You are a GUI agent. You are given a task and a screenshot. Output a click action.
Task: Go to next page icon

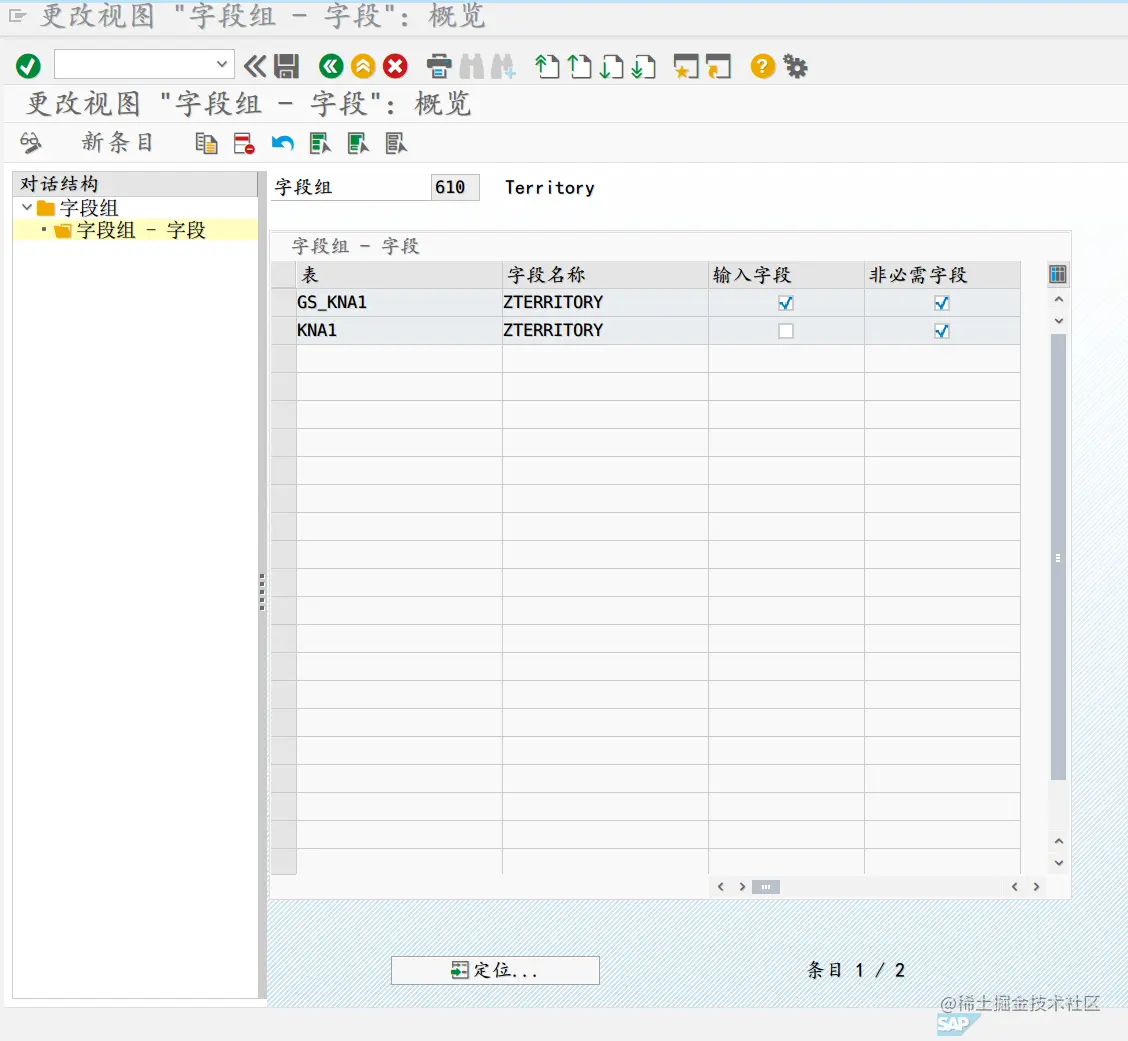pyautogui.click(x=611, y=67)
